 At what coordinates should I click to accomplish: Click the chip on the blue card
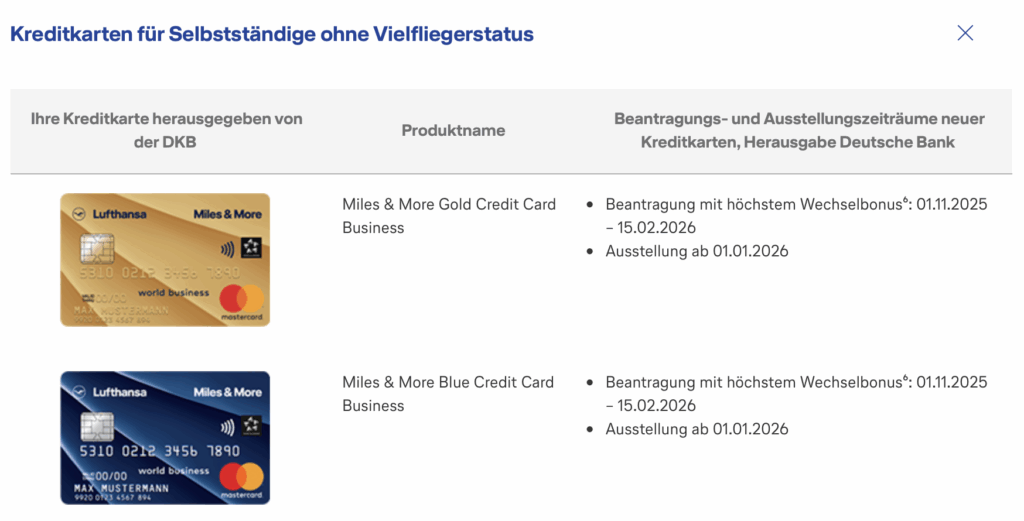pos(97,426)
